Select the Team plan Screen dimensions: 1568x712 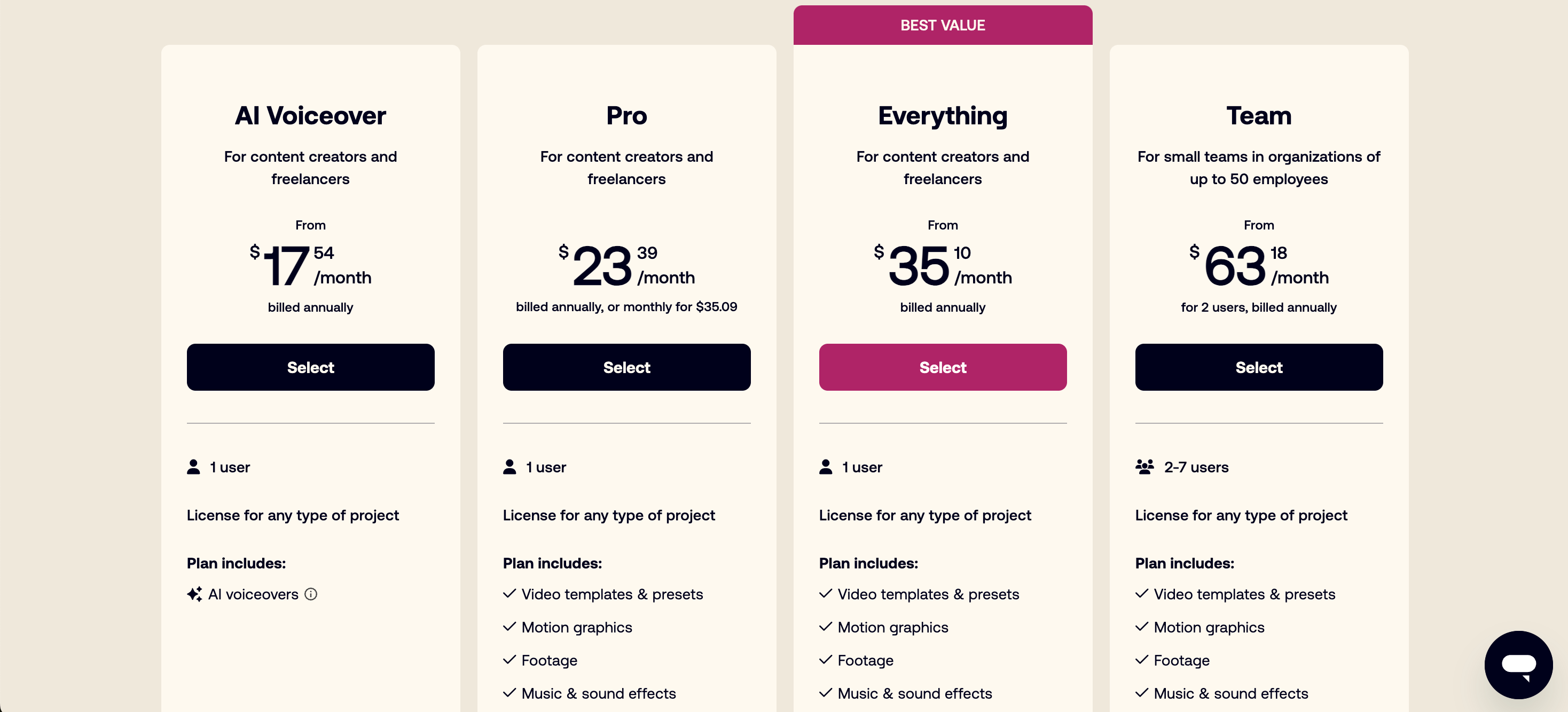click(x=1259, y=367)
